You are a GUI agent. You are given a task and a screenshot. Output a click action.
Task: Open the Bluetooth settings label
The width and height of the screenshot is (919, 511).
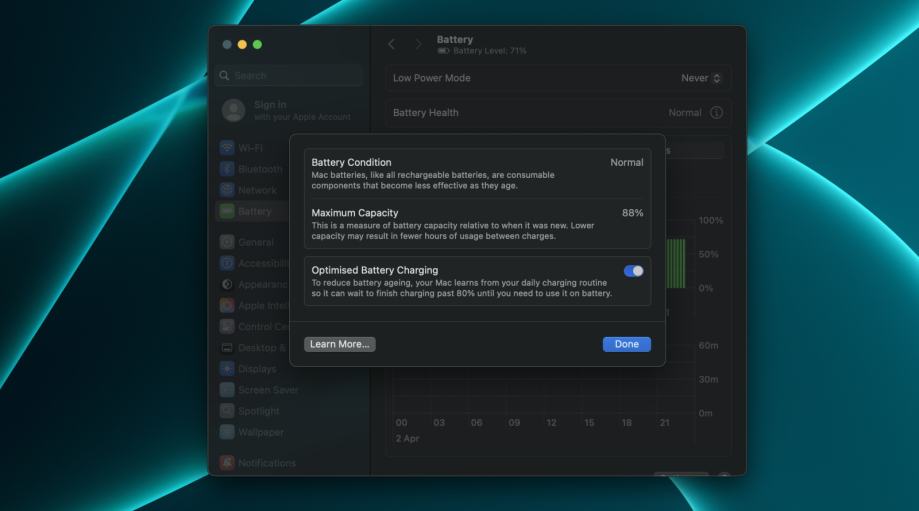260,169
